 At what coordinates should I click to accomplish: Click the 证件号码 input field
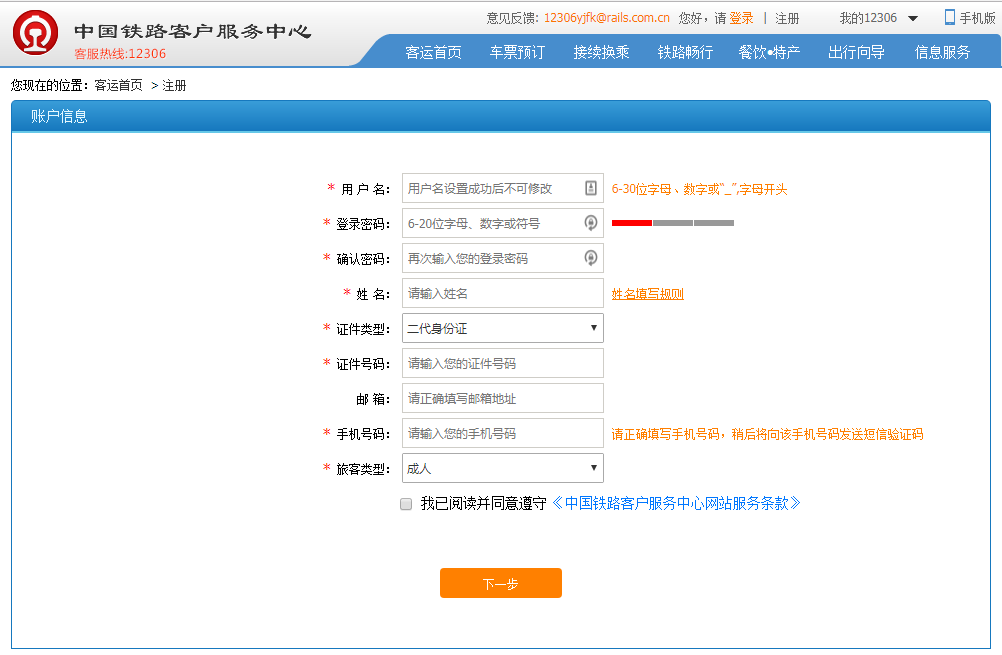click(x=503, y=363)
